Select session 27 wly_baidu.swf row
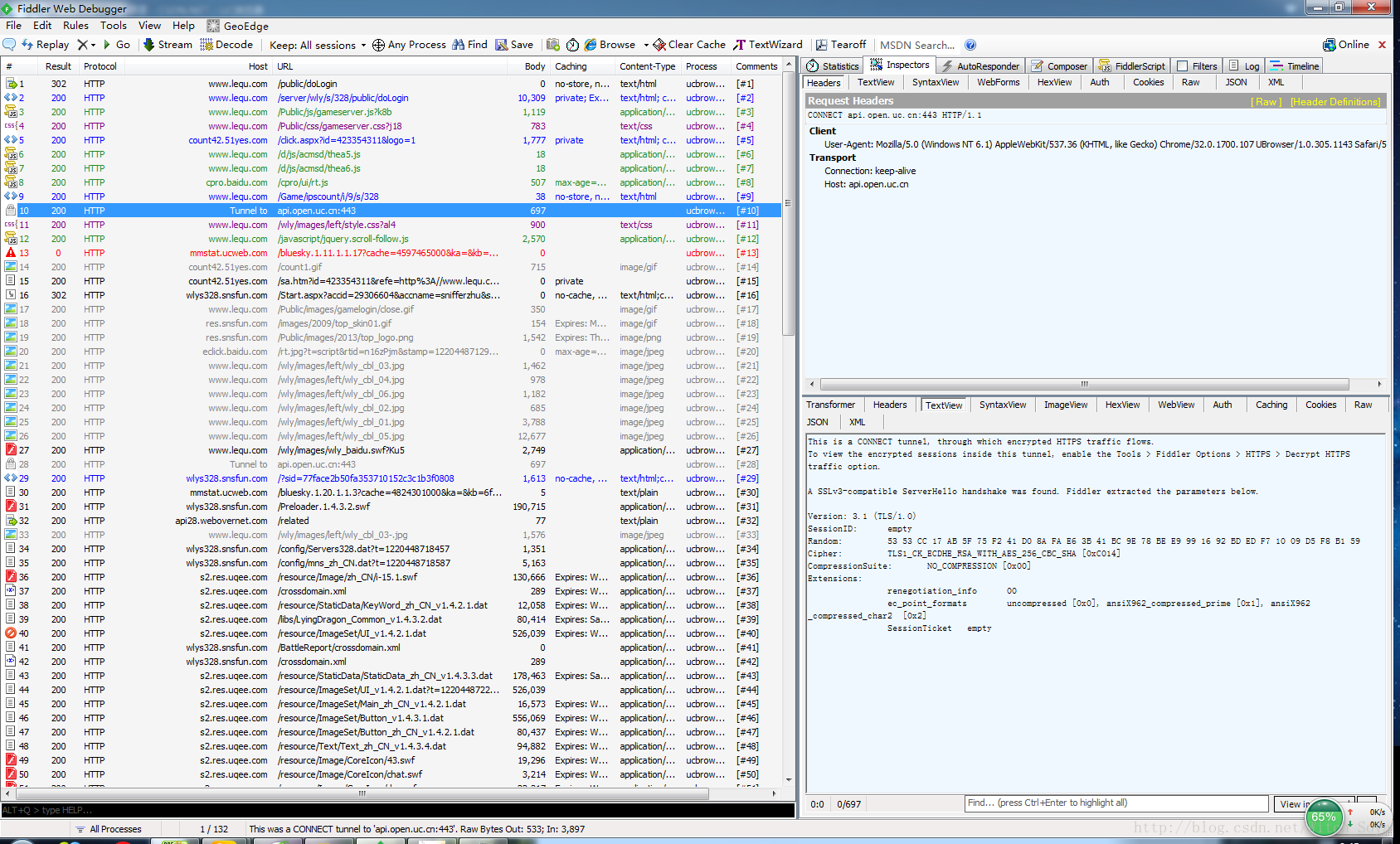The image size is (1400, 844). pyautogui.click(x=391, y=450)
